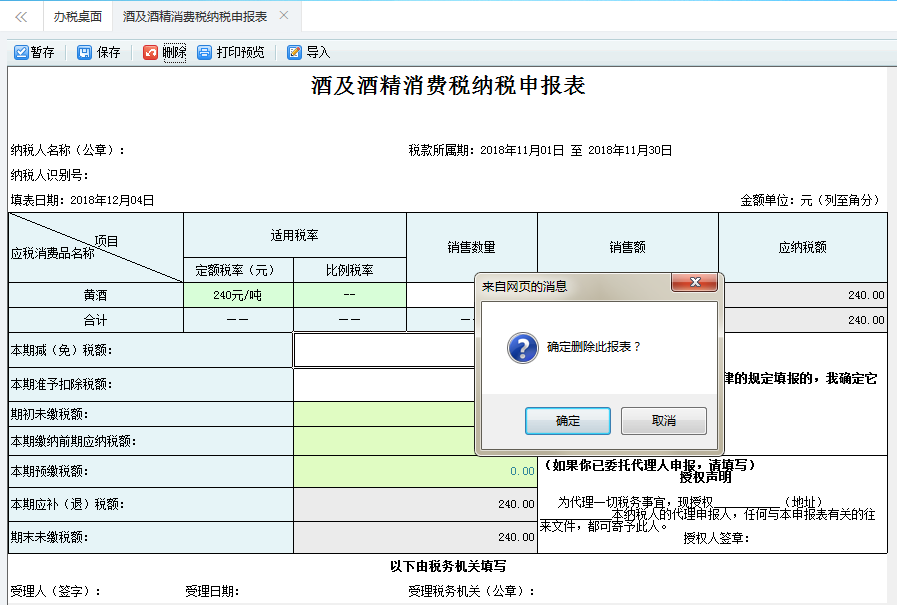Click the X on the 酒及酒精消费税纳税申报表 tab
The height and width of the screenshot is (605, 897).
pos(283,16)
